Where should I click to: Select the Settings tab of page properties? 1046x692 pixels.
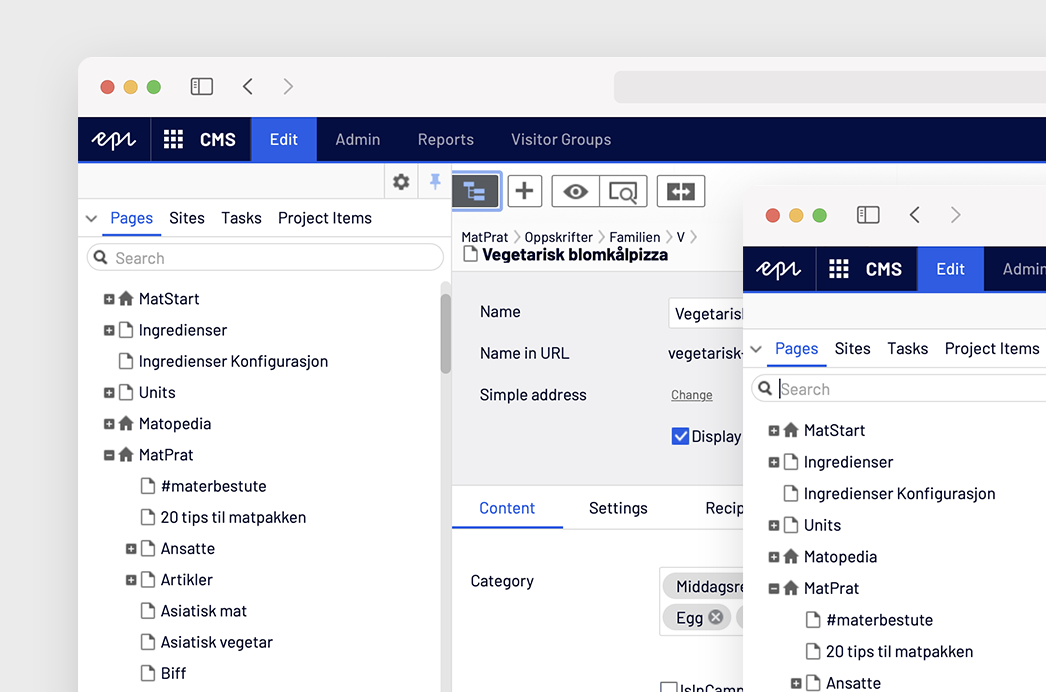(x=618, y=508)
